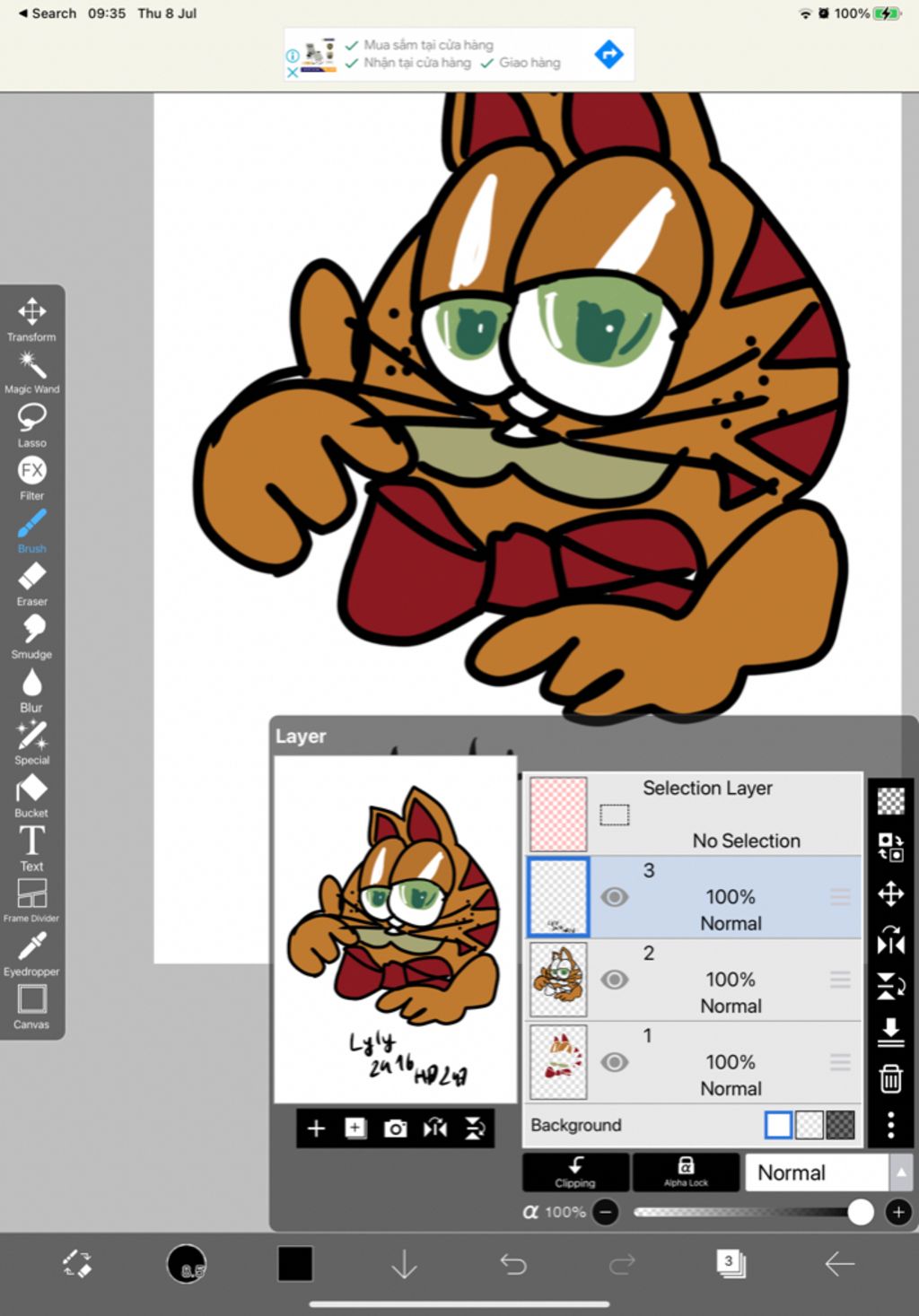Toggle visibility of layer 2
Screen dimensions: 919x1316
[x=614, y=980]
